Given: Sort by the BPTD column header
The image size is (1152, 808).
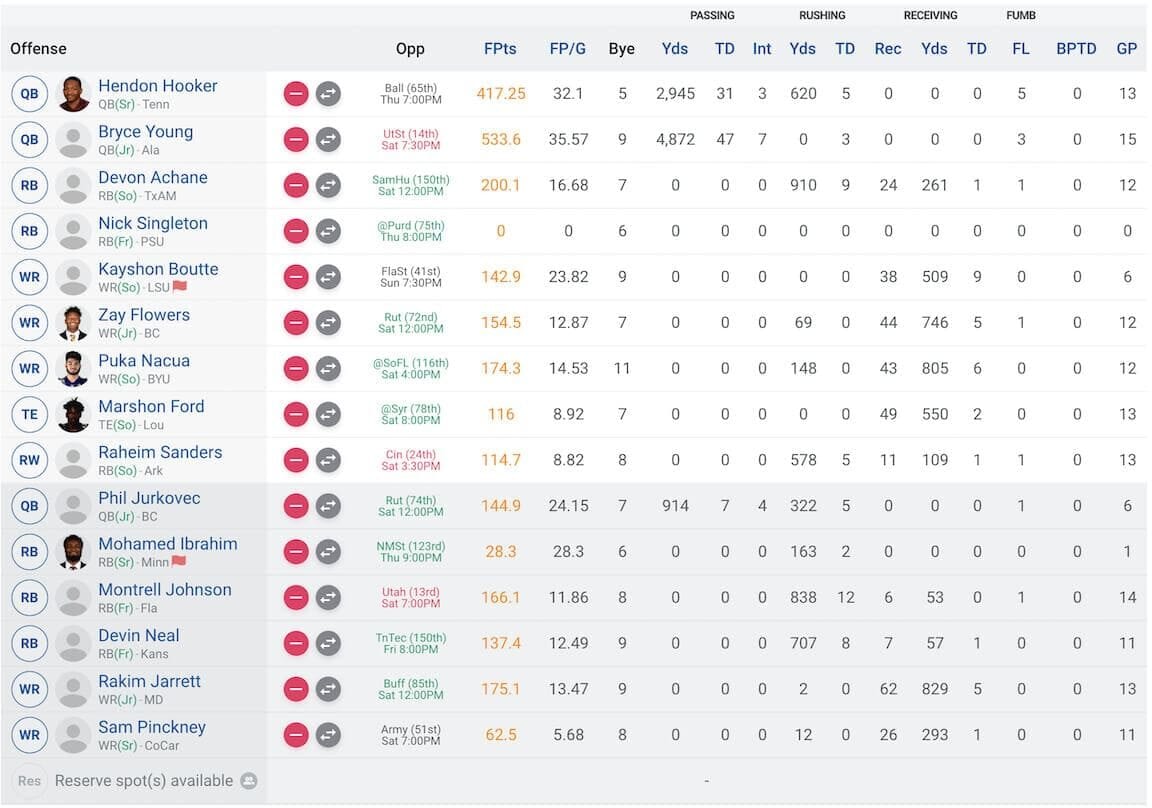Looking at the screenshot, I should click(1076, 48).
